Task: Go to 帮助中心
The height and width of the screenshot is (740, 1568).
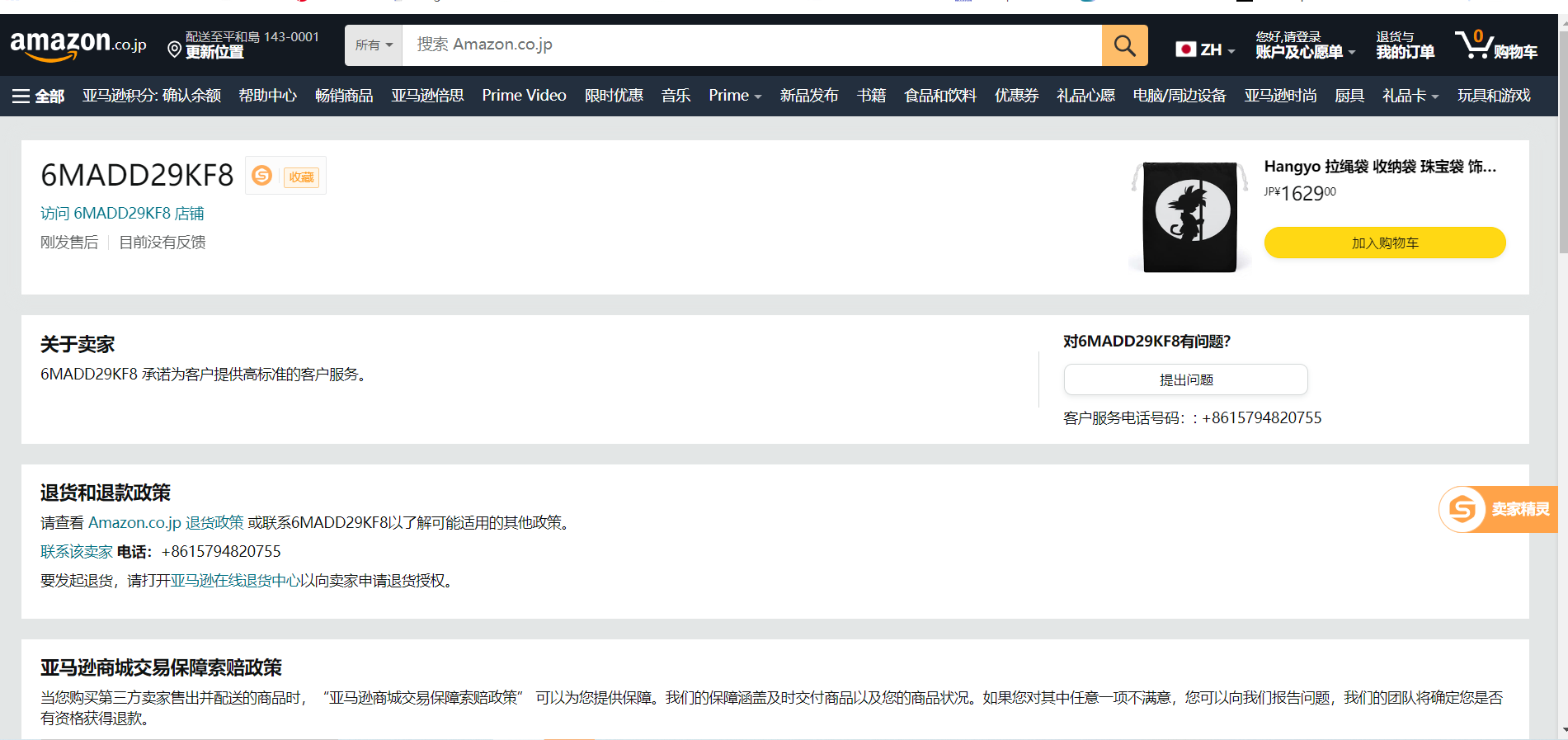Action: [x=268, y=96]
